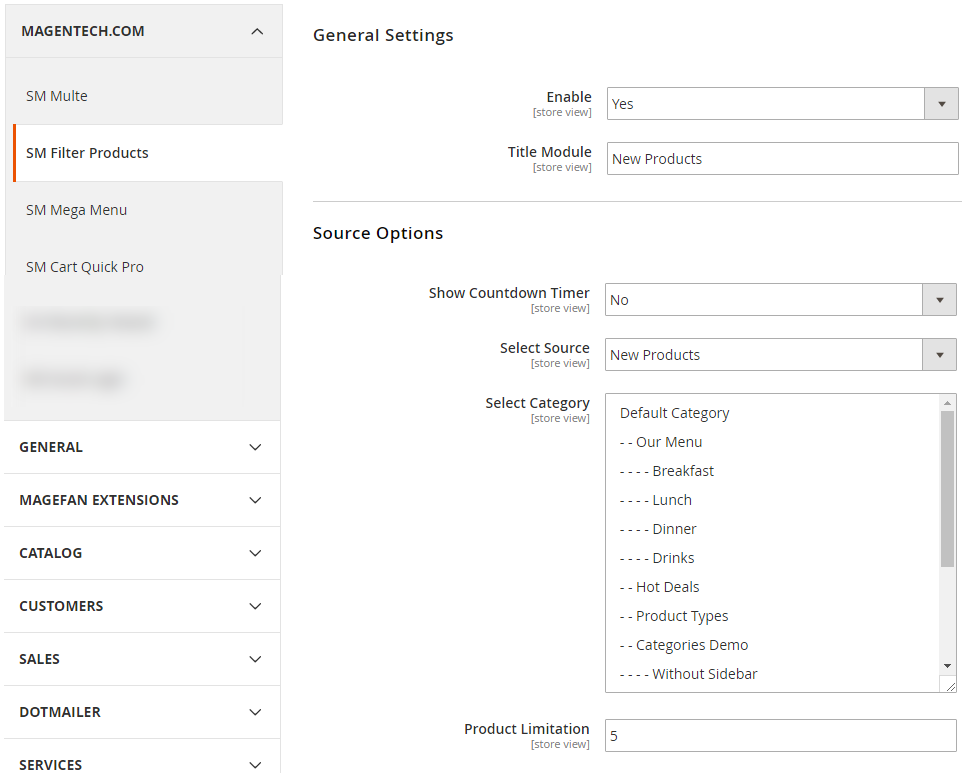Open the Select Source dropdown
Screen dimensions: 962x776
[x=780, y=355]
